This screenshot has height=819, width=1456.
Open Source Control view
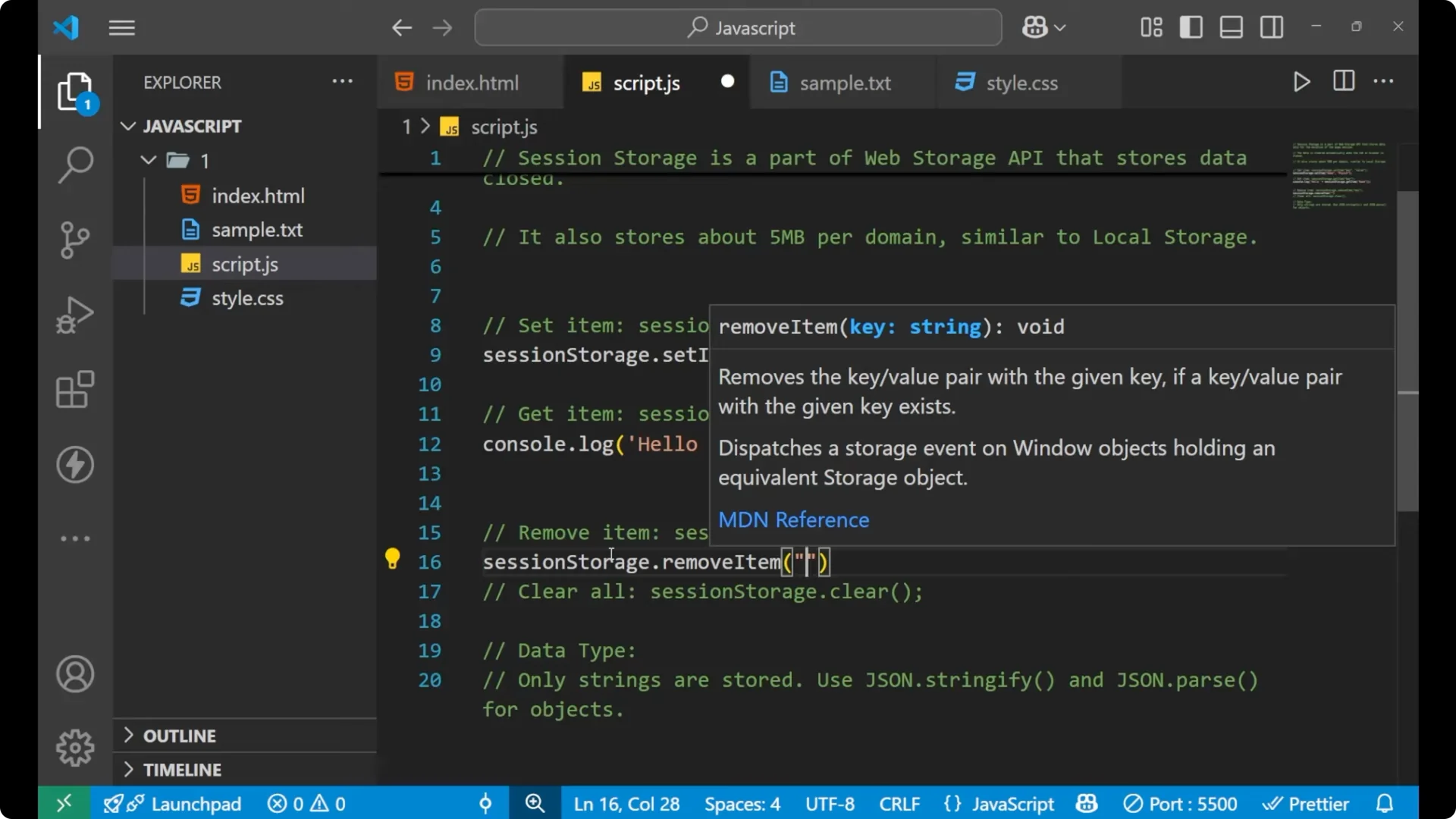click(74, 240)
